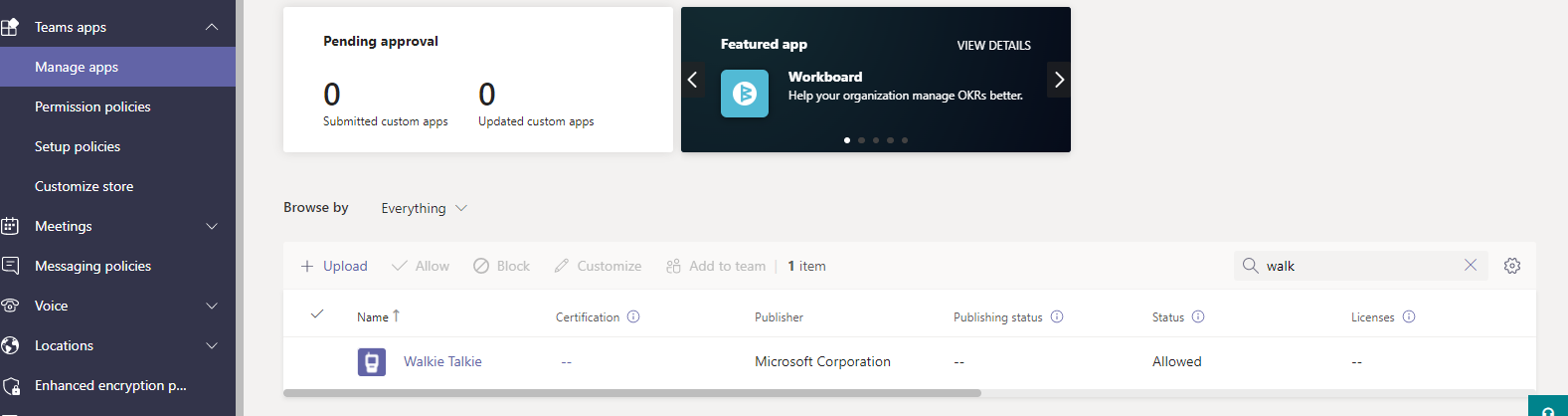Screen dimensions: 1568x416
Task: Click the search field containing walk
Action: pos(1361,266)
